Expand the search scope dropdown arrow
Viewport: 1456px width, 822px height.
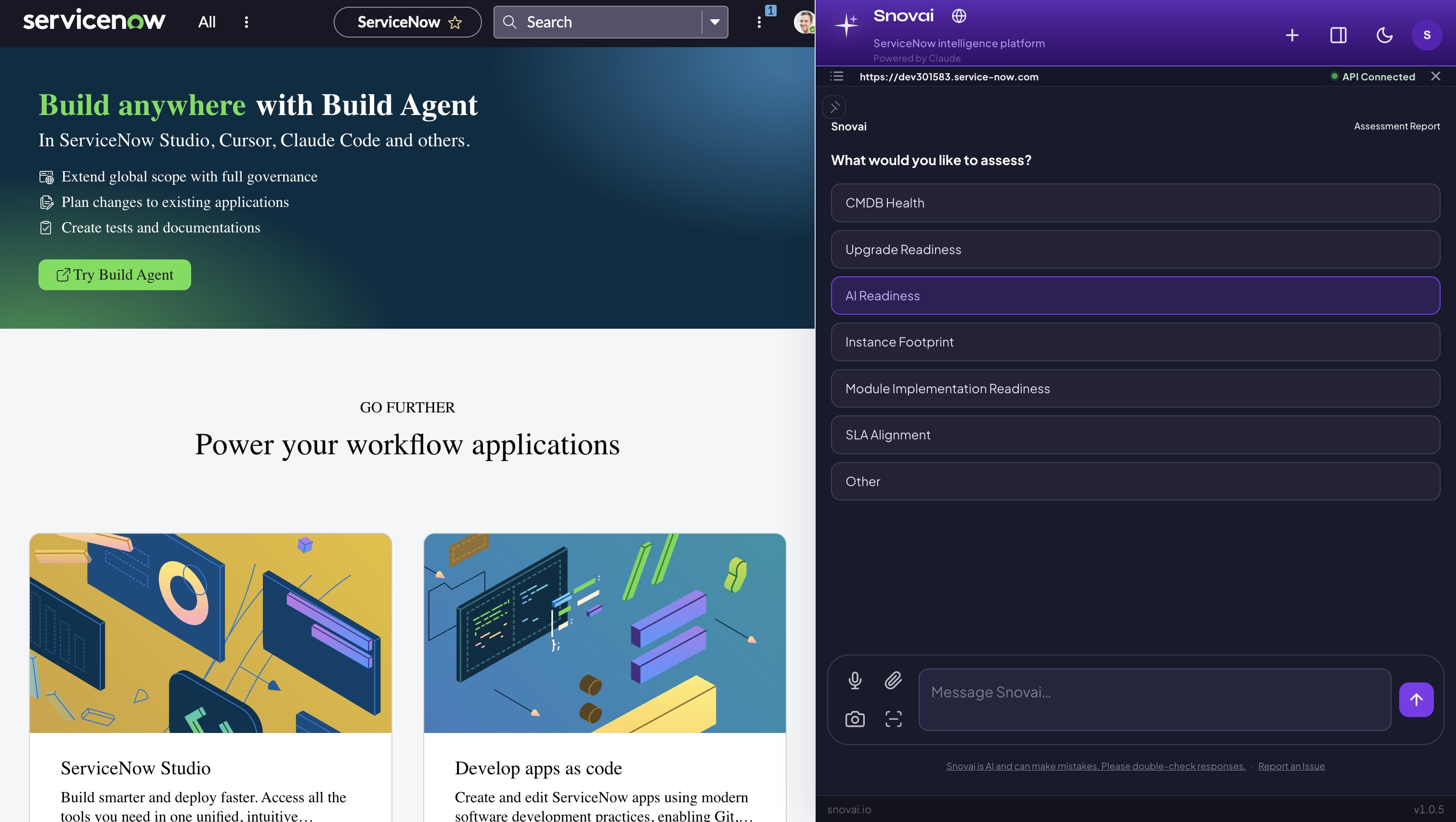(715, 22)
